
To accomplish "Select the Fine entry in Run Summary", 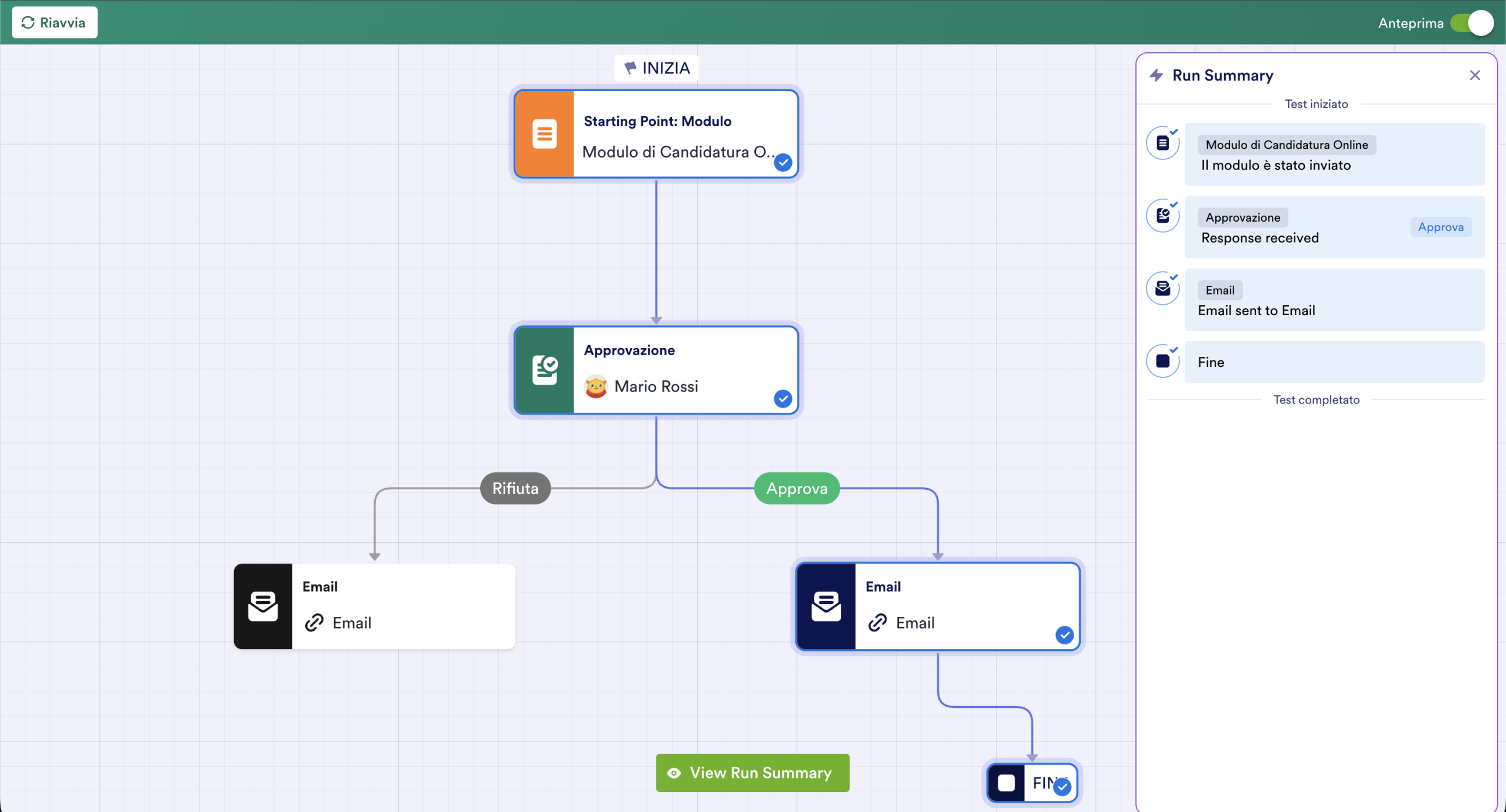I will click(1334, 362).
